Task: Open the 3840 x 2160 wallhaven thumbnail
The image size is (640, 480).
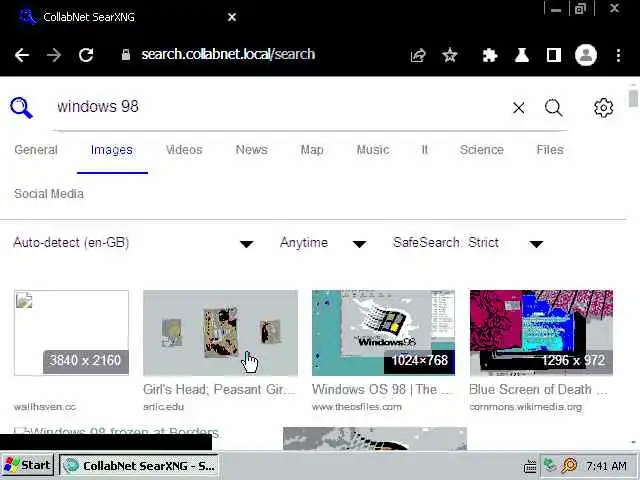Action: tap(71, 333)
